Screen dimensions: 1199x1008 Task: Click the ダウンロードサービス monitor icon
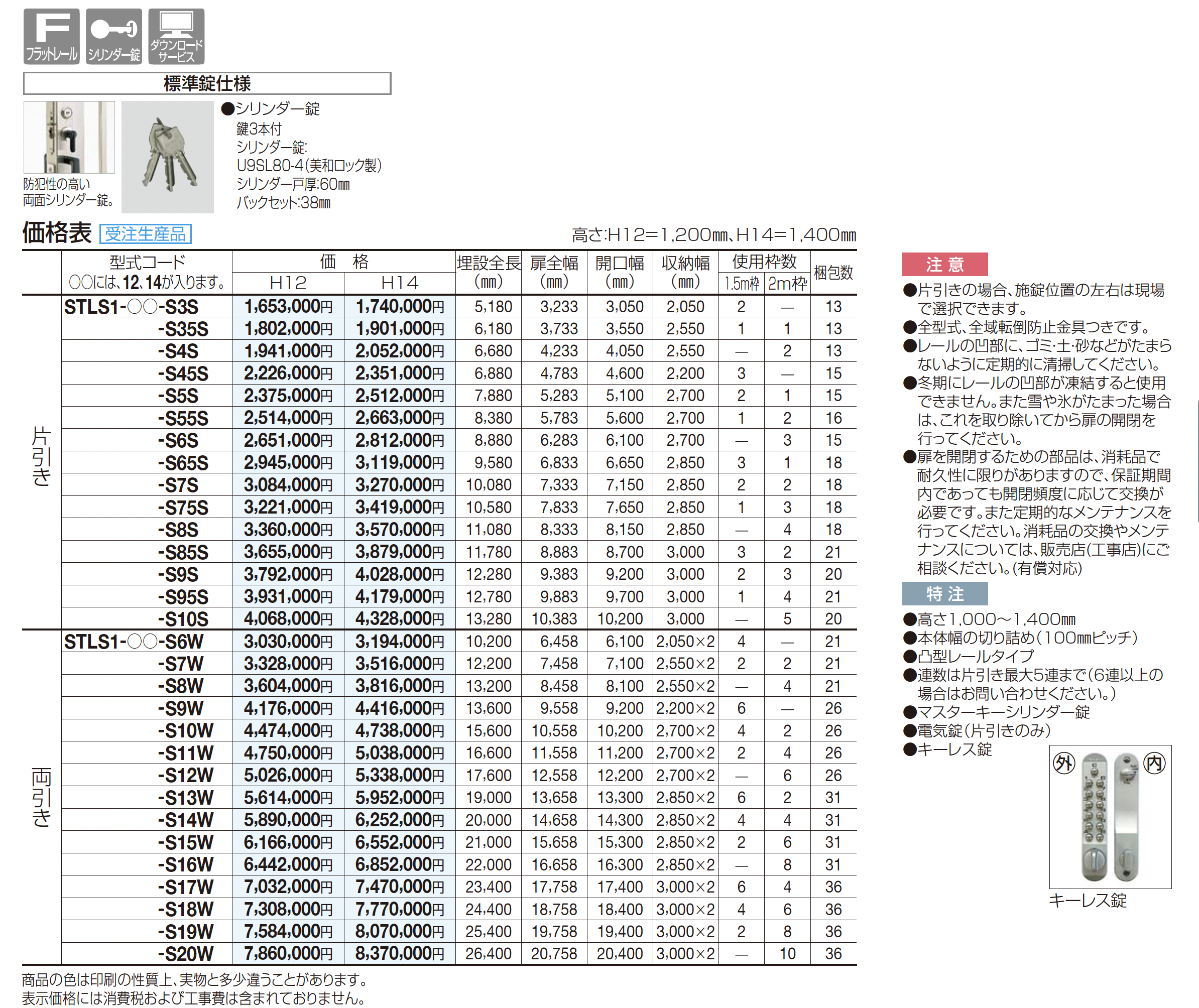pyautogui.click(x=176, y=36)
